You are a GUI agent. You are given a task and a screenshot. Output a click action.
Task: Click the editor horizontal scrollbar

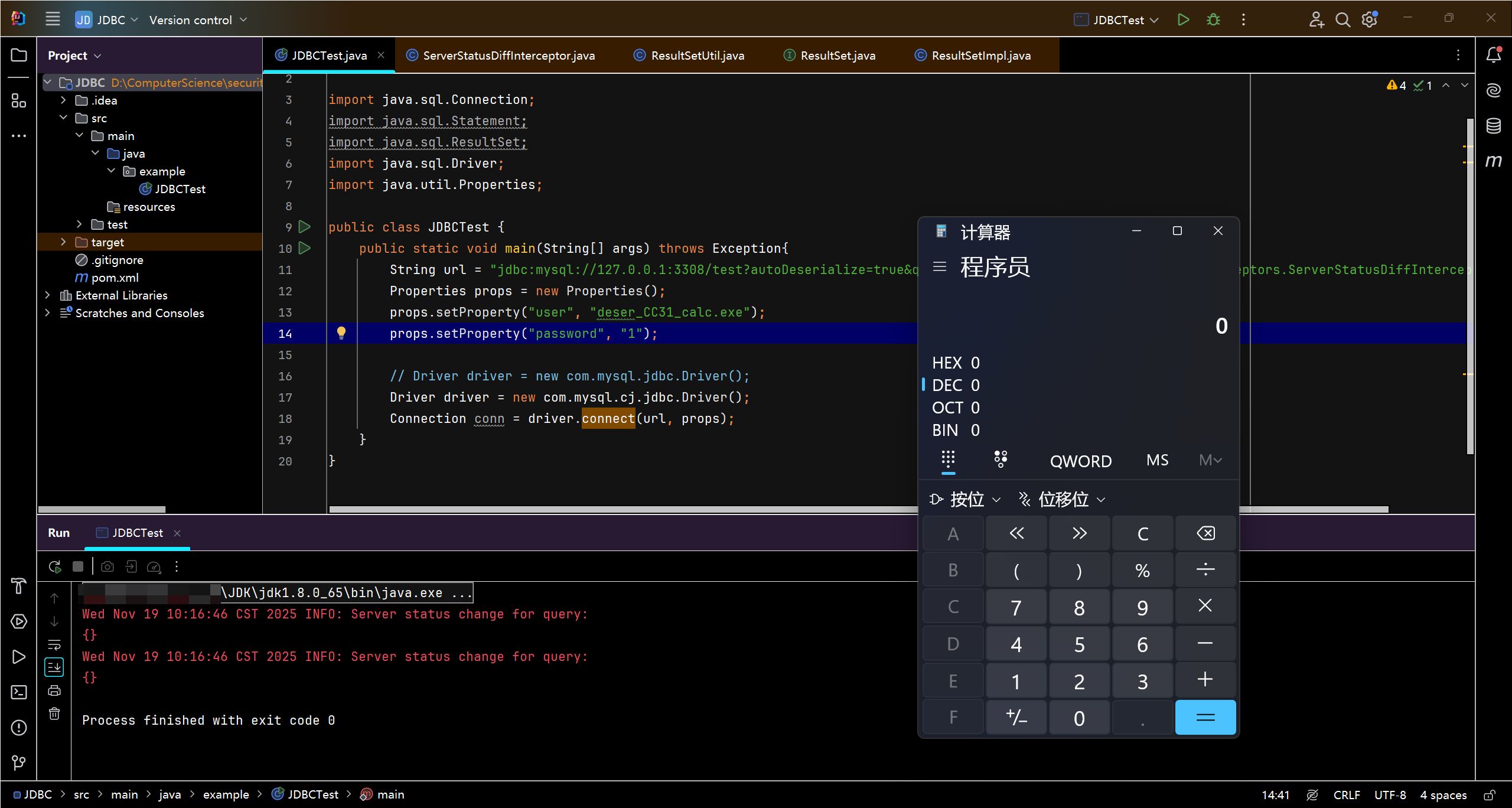[x=591, y=509]
